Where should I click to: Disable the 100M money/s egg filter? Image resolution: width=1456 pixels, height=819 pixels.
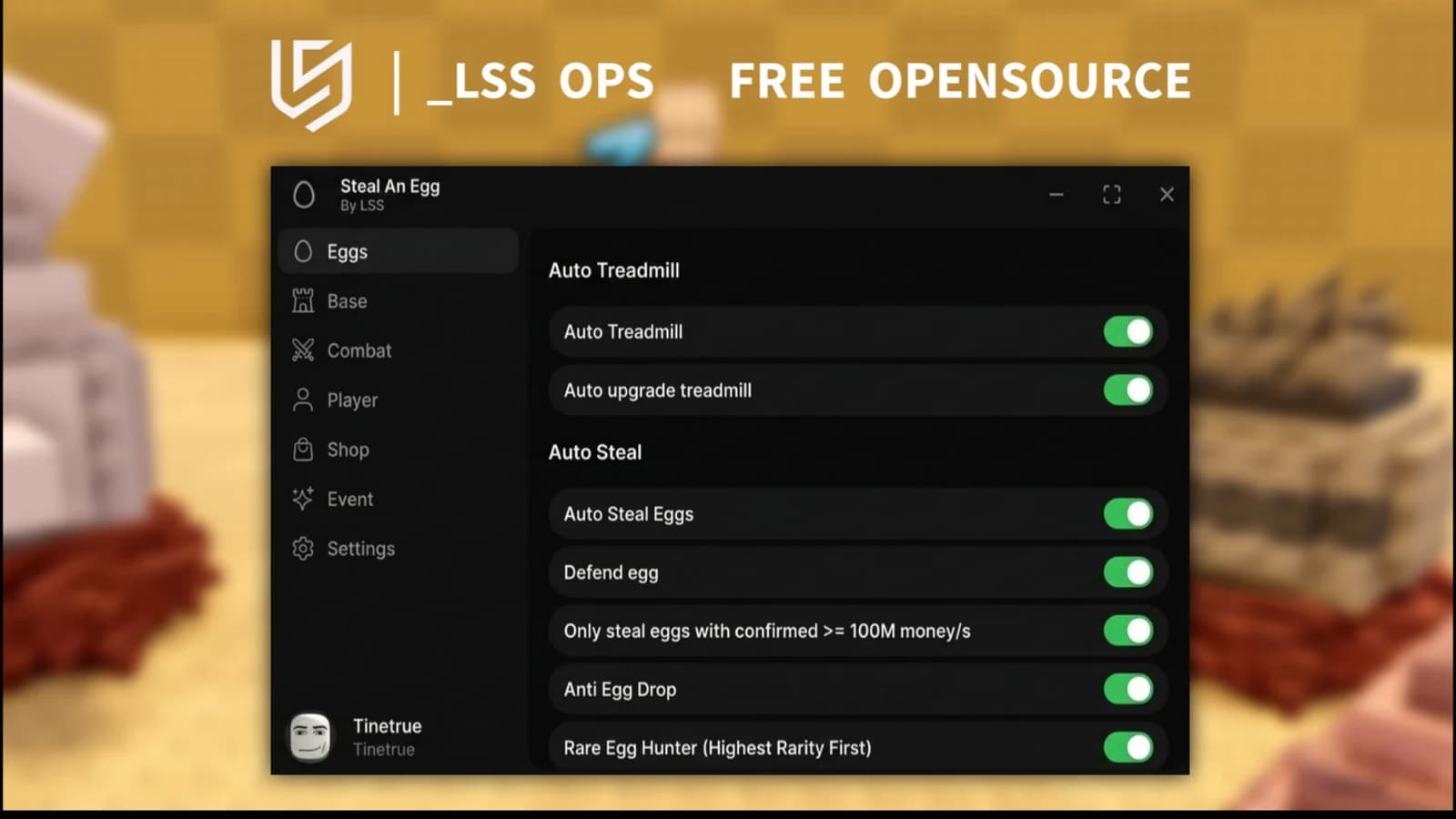pos(1128,631)
